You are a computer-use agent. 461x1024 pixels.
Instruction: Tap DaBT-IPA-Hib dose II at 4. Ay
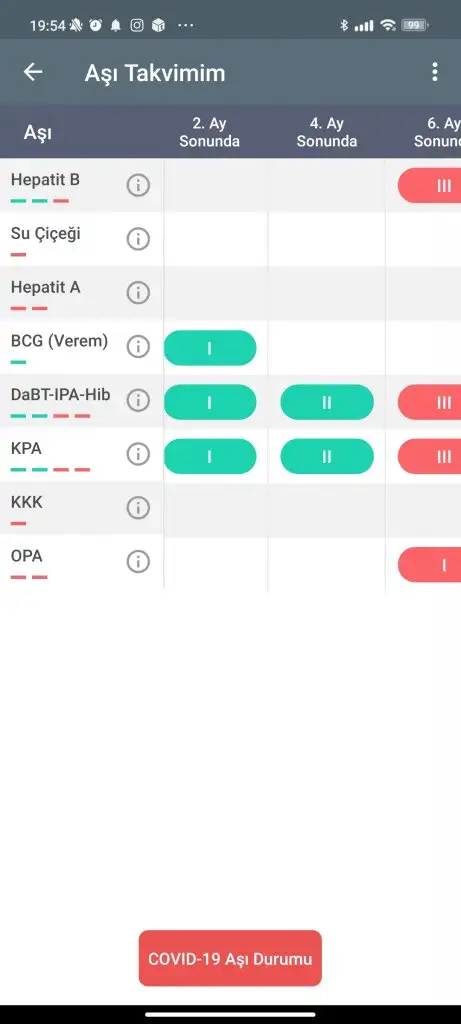point(327,402)
